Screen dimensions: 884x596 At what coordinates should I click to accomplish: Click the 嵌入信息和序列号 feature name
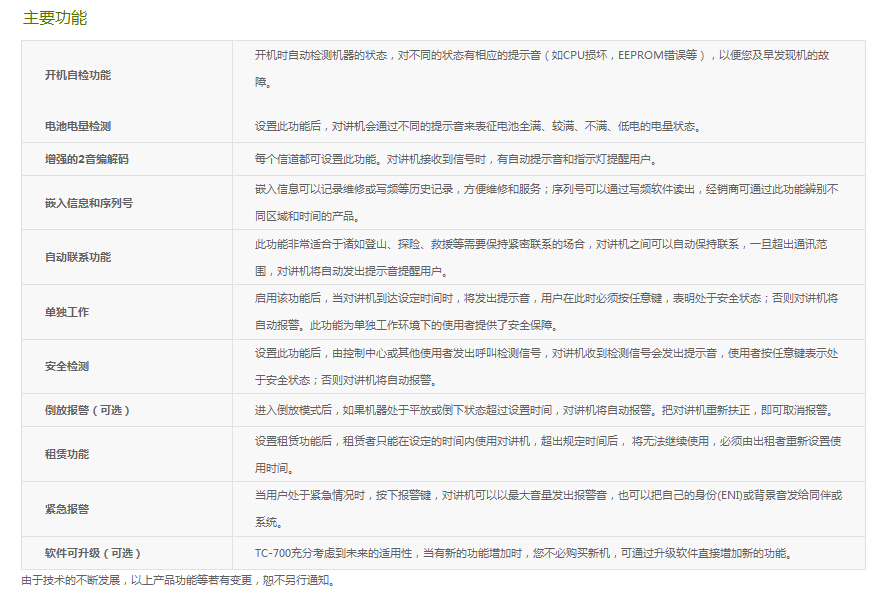(x=89, y=203)
